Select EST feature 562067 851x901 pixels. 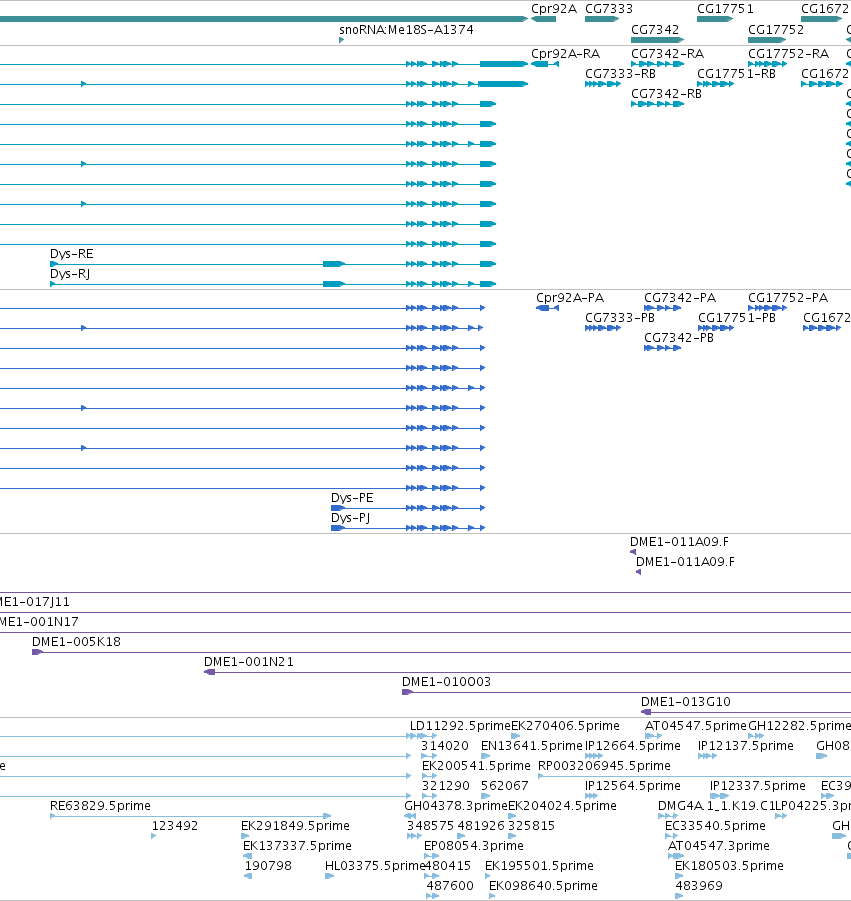tap(486, 796)
